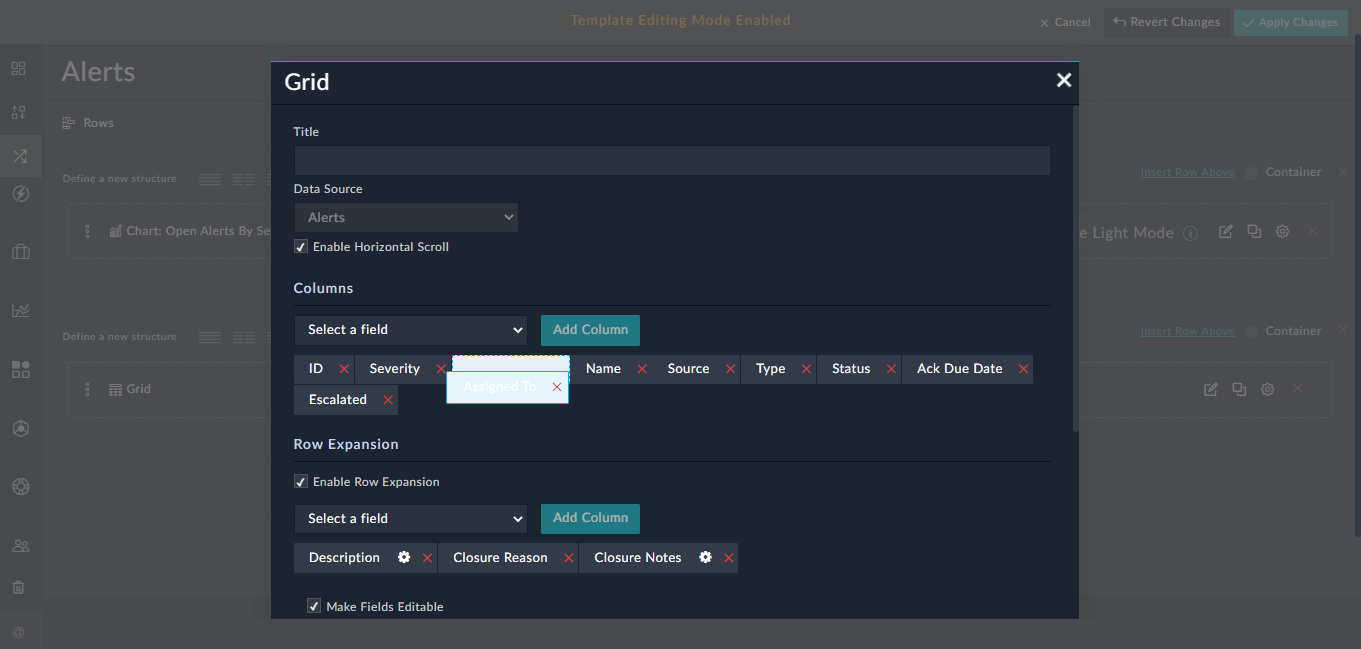
Task: Check the Container box for the first row
Action: pos(1251,173)
